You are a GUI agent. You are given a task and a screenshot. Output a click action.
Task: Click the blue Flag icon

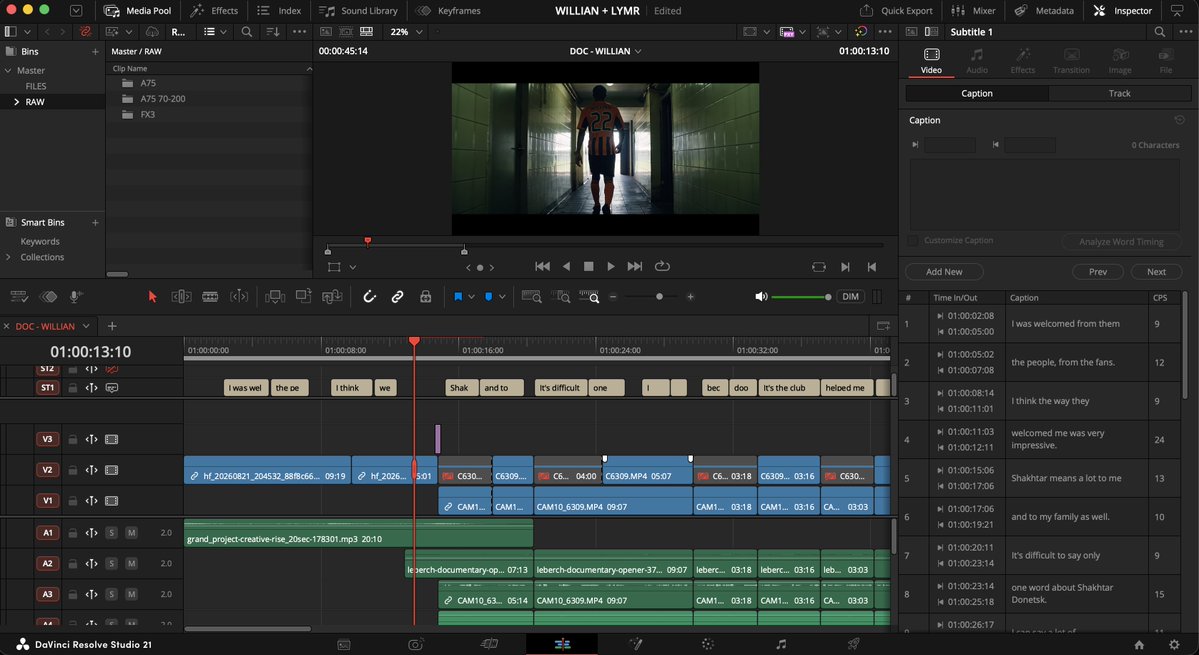[x=458, y=297]
